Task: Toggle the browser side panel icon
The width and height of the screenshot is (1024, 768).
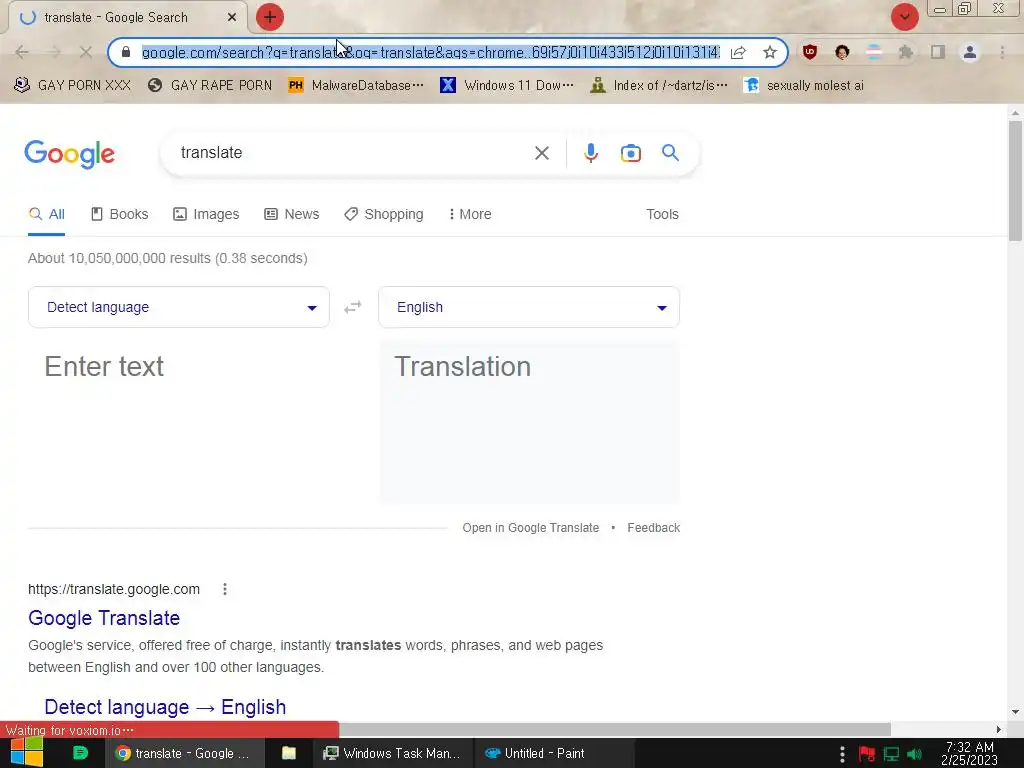Action: 938,52
